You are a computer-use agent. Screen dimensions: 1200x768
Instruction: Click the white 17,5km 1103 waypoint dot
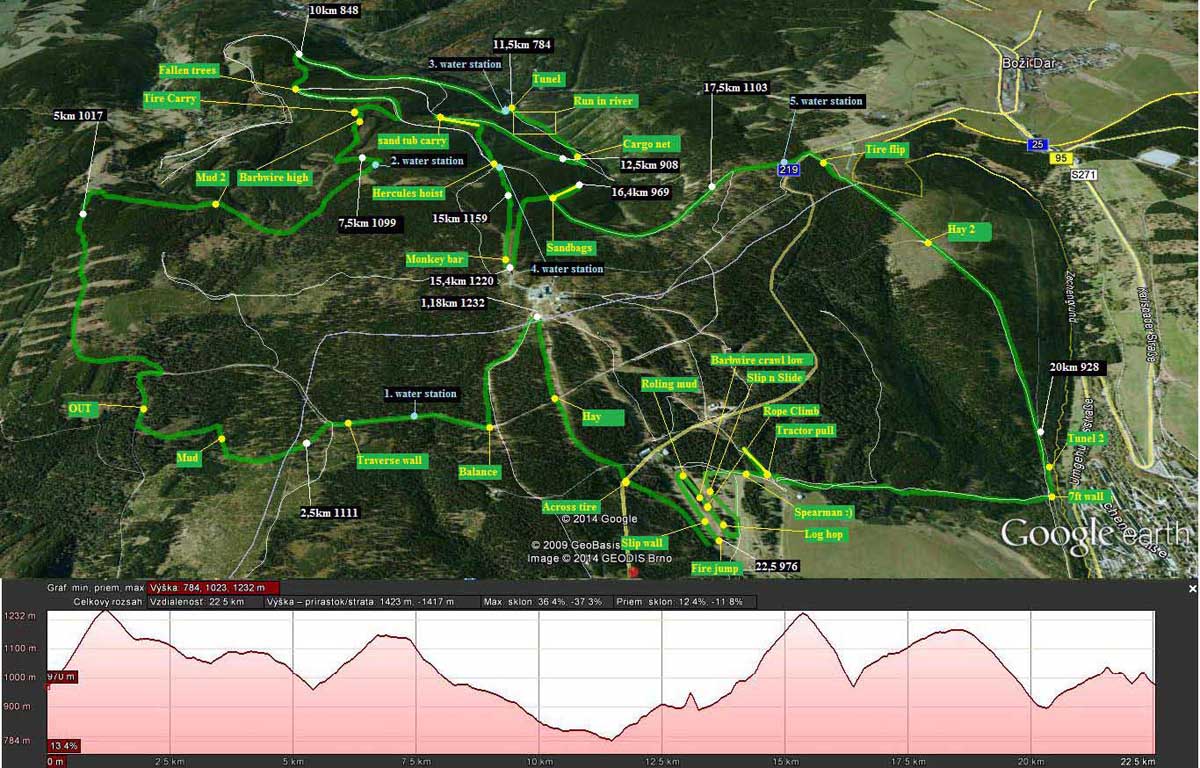(711, 186)
